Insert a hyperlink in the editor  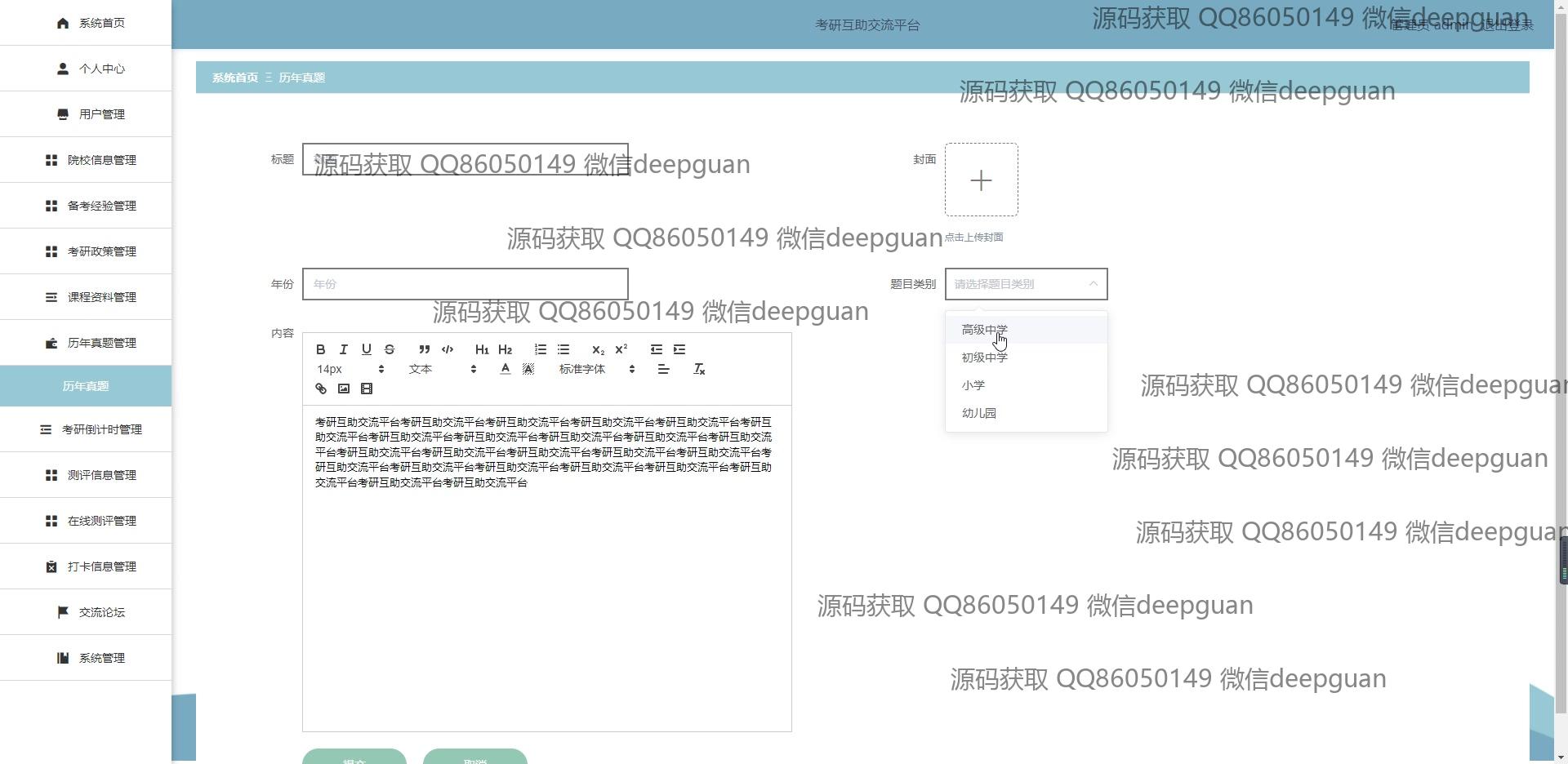(321, 389)
